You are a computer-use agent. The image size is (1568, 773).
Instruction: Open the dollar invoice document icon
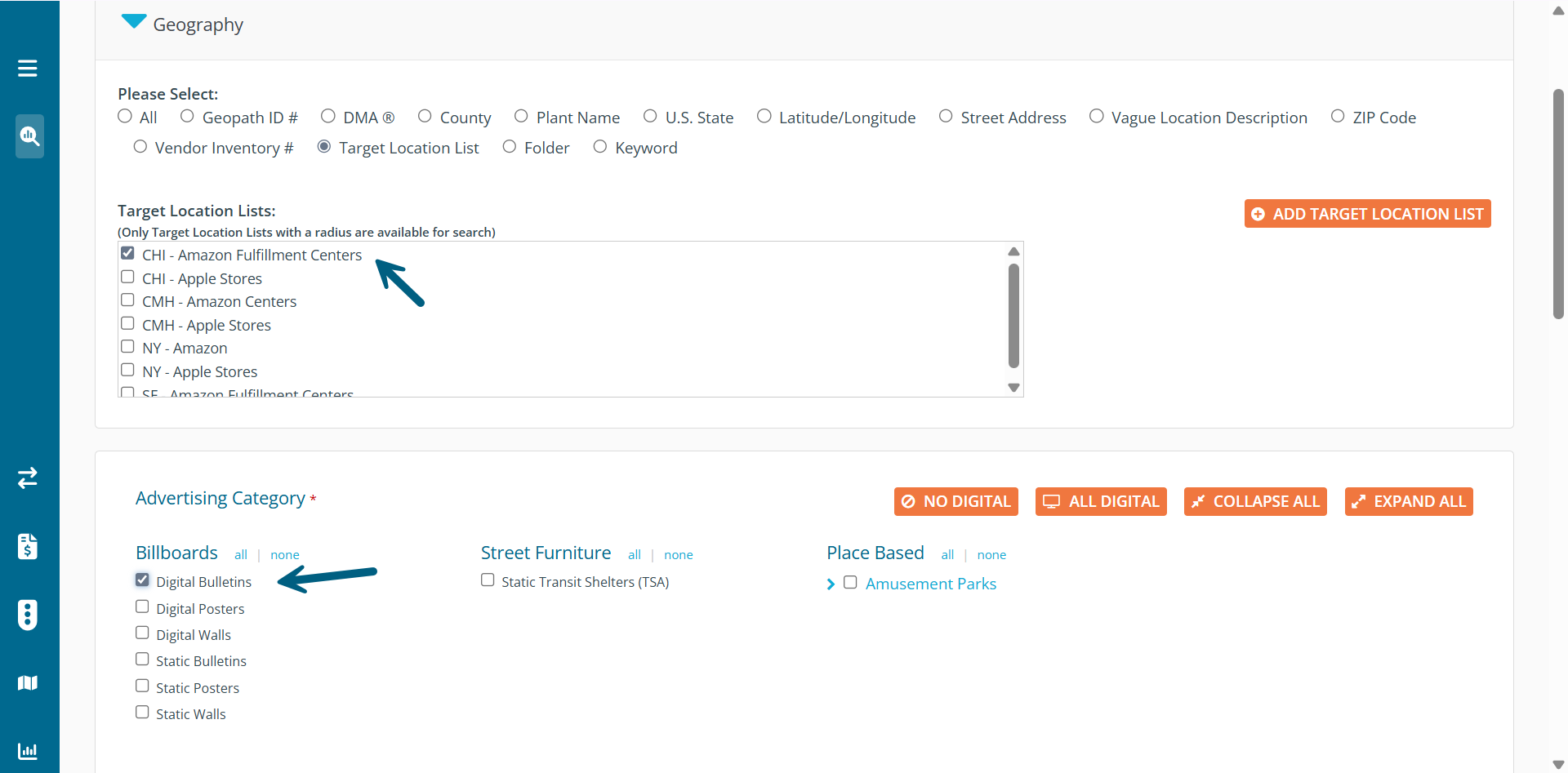[28, 546]
